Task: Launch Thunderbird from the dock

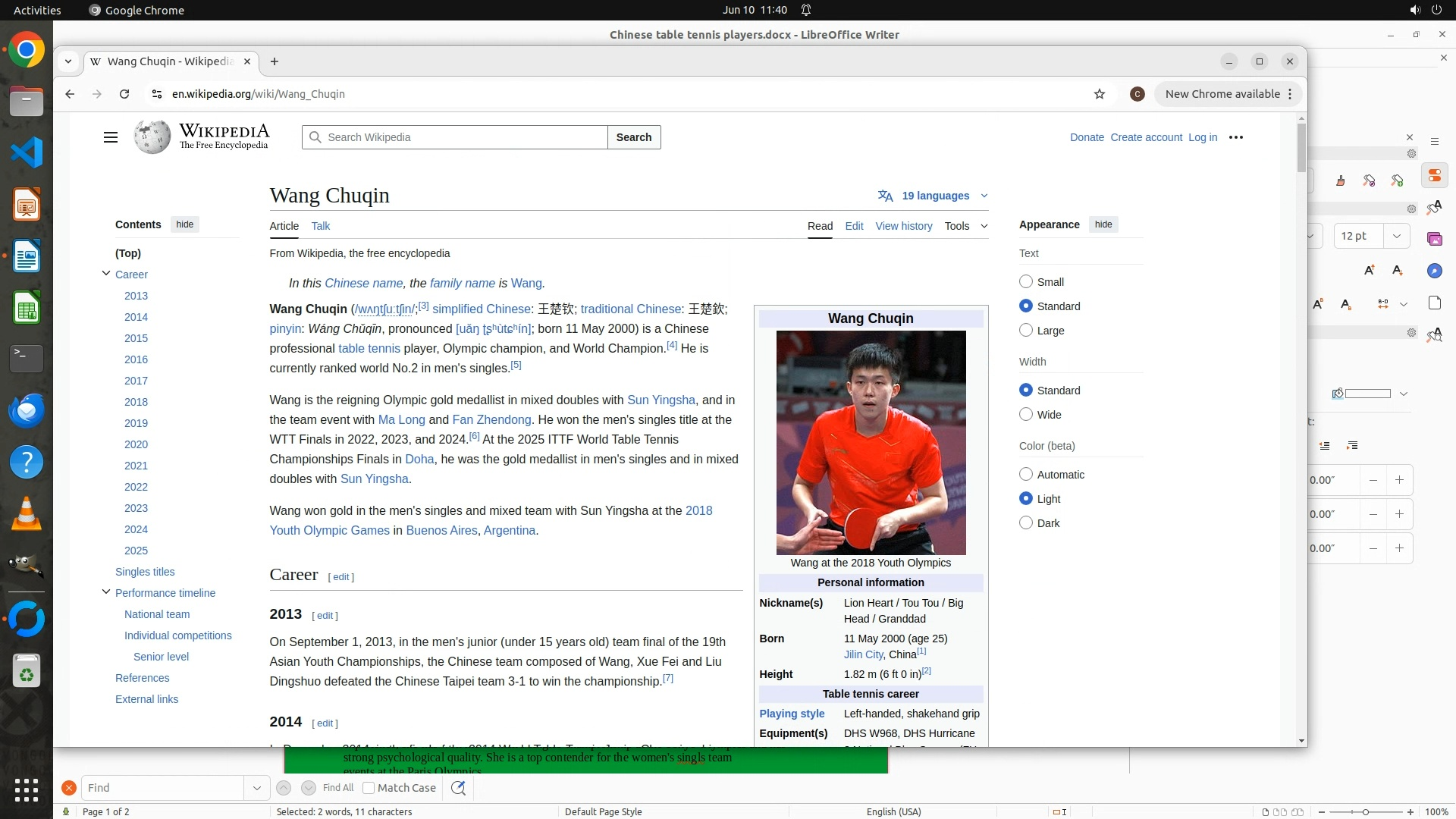Action: (x=27, y=410)
